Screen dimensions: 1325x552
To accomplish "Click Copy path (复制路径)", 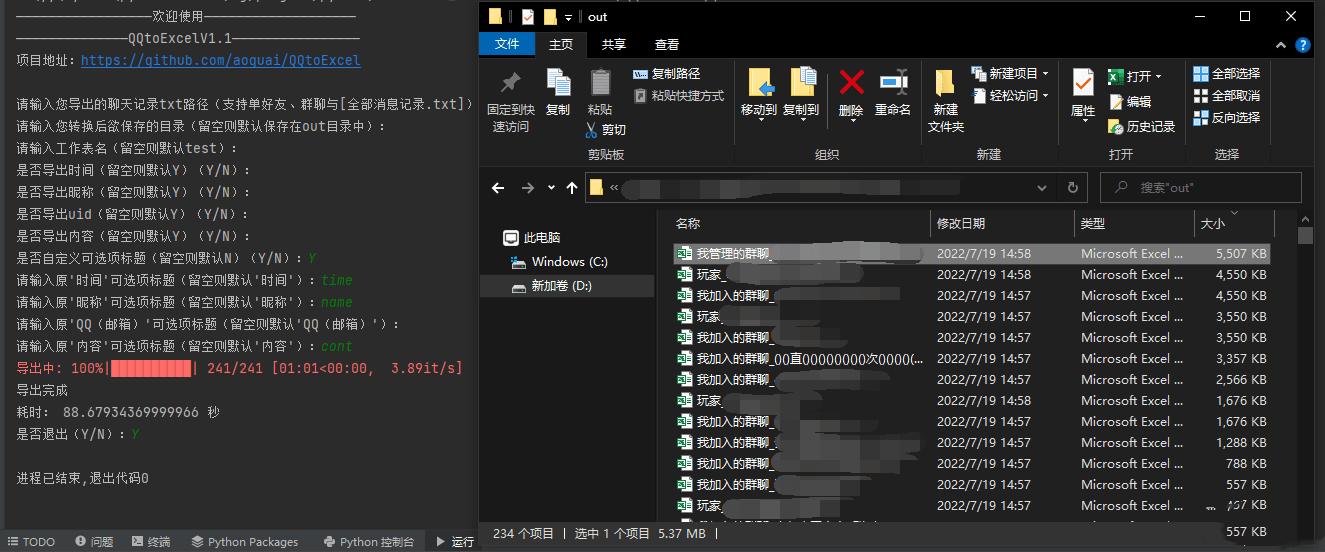I will coord(667,74).
